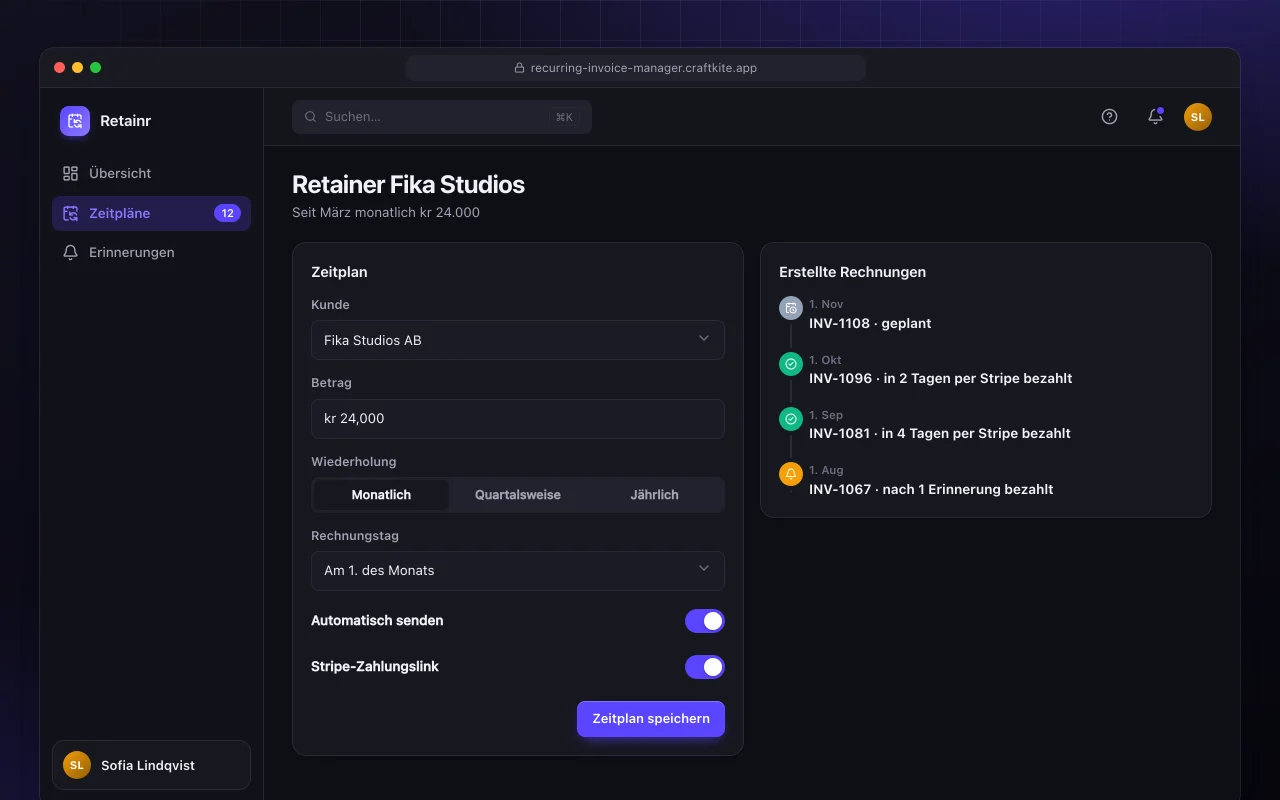Click invoice INV-1108 · geplant
Screen dimensions: 1280x800
pos(870,323)
